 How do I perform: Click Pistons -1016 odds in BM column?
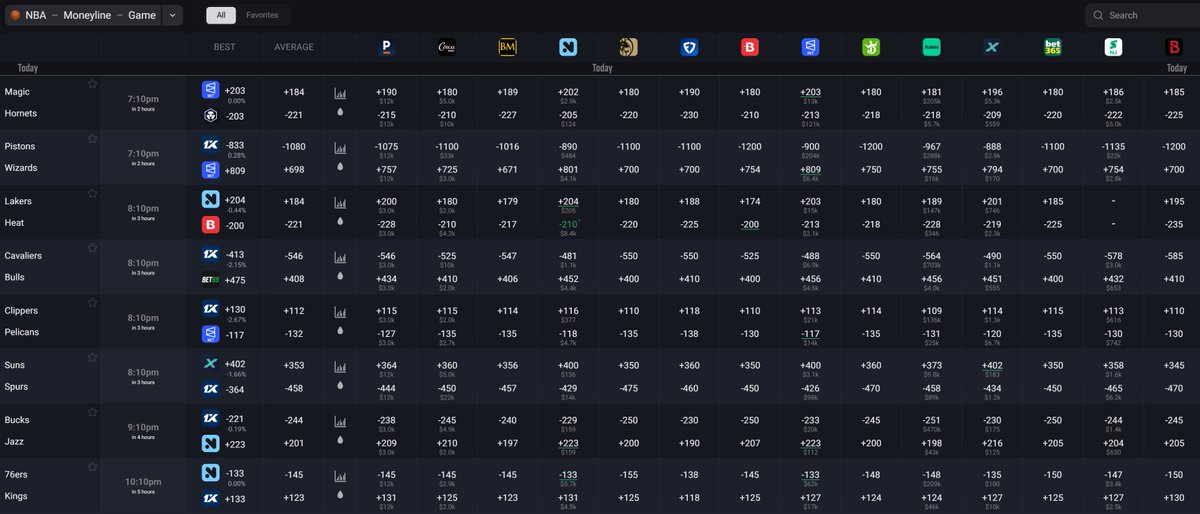pos(507,146)
